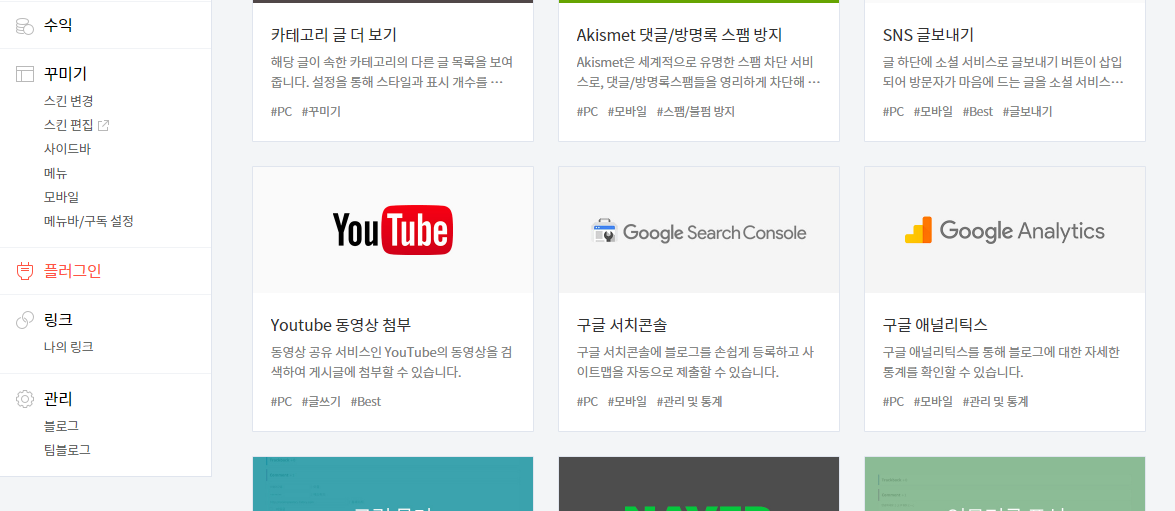Click #모바일 tag on 구글 애널리틱스 card

933,402
